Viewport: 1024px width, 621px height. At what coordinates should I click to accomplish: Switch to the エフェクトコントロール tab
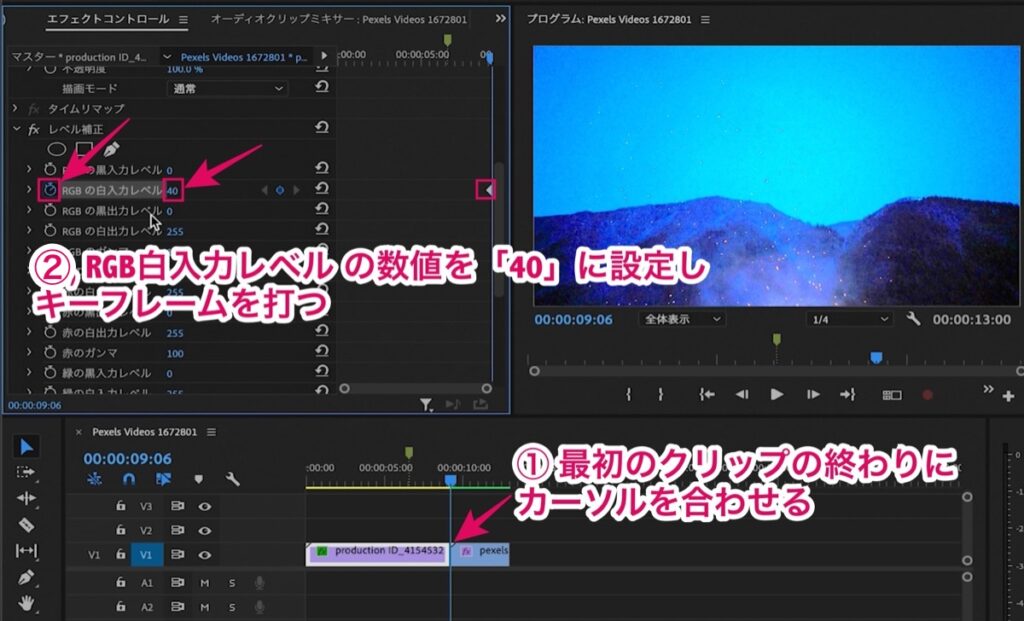[x=108, y=19]
